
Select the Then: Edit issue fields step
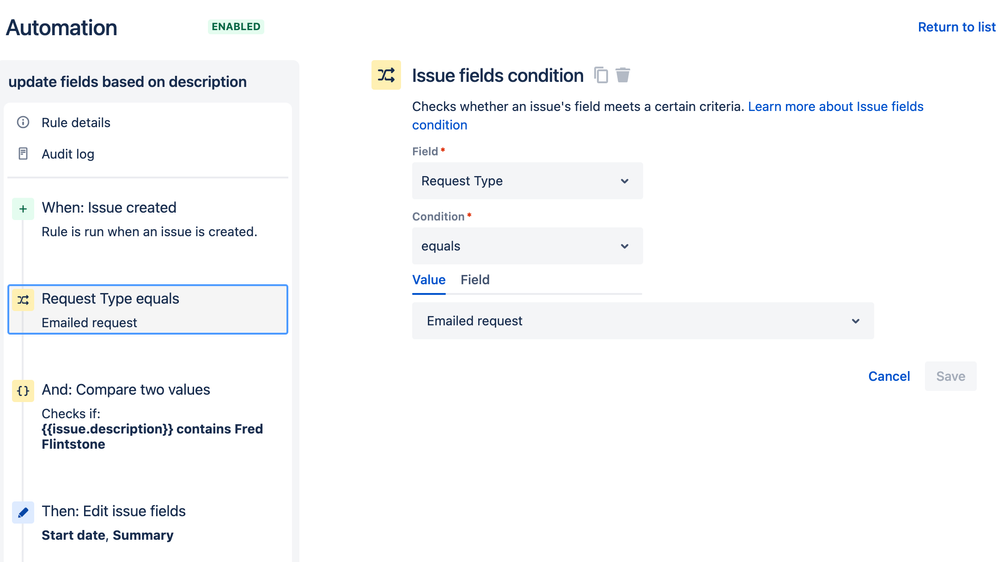(x=113, y=511)
